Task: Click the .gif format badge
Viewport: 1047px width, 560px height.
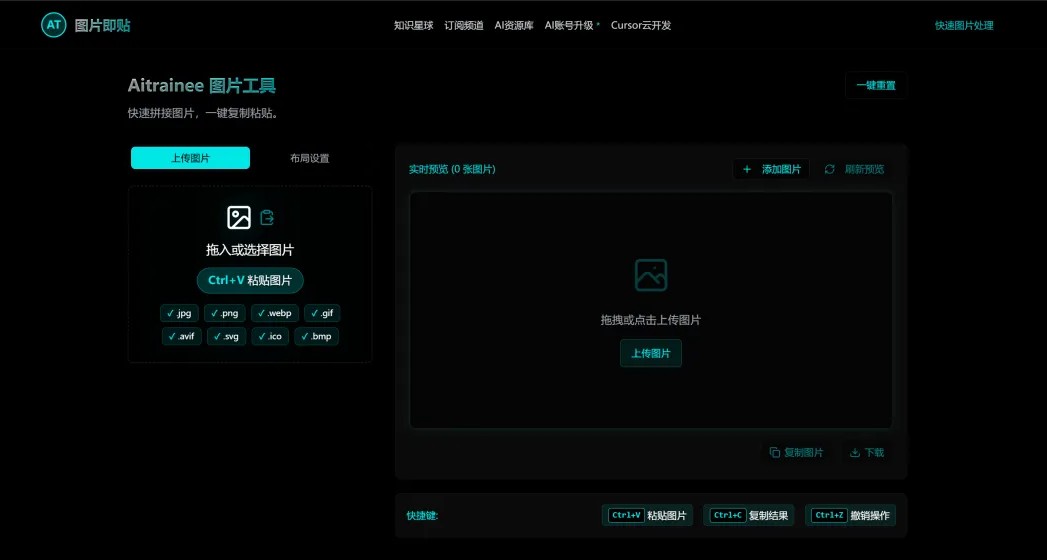Action: pos(323,313)
